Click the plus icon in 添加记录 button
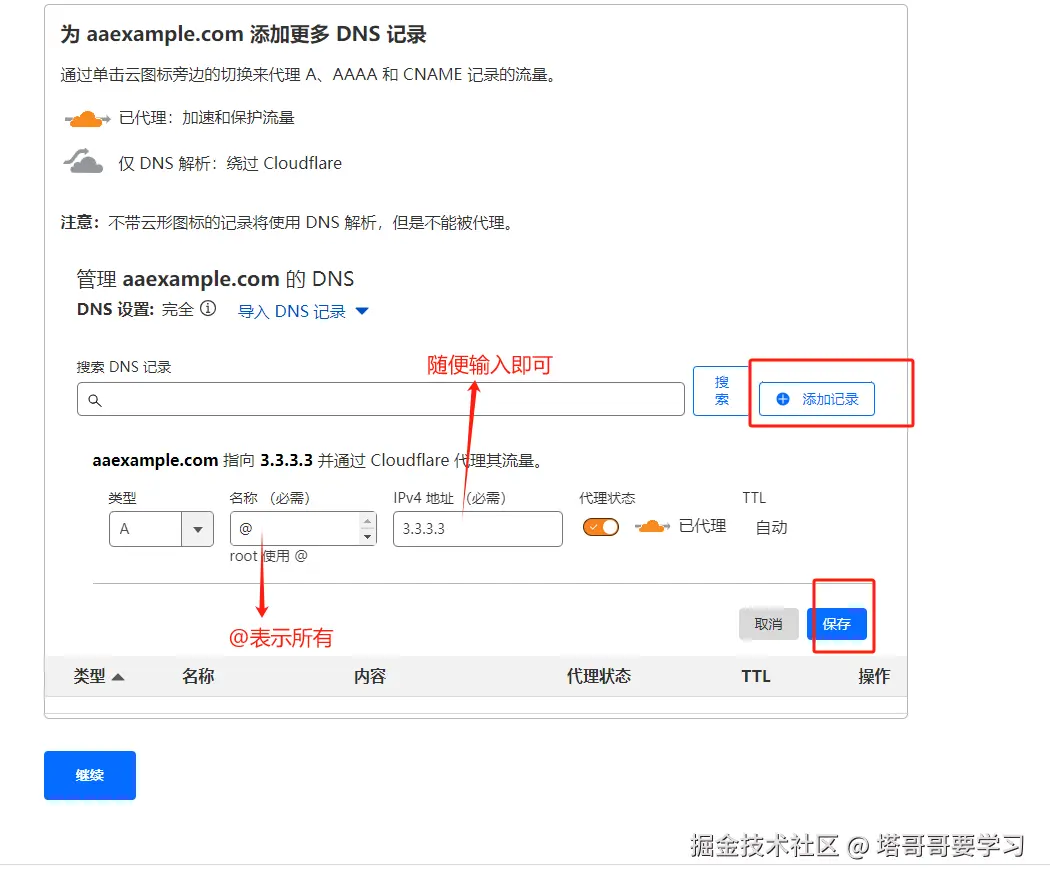Screen dimensions: 1050x884 (x=782, y=399)
